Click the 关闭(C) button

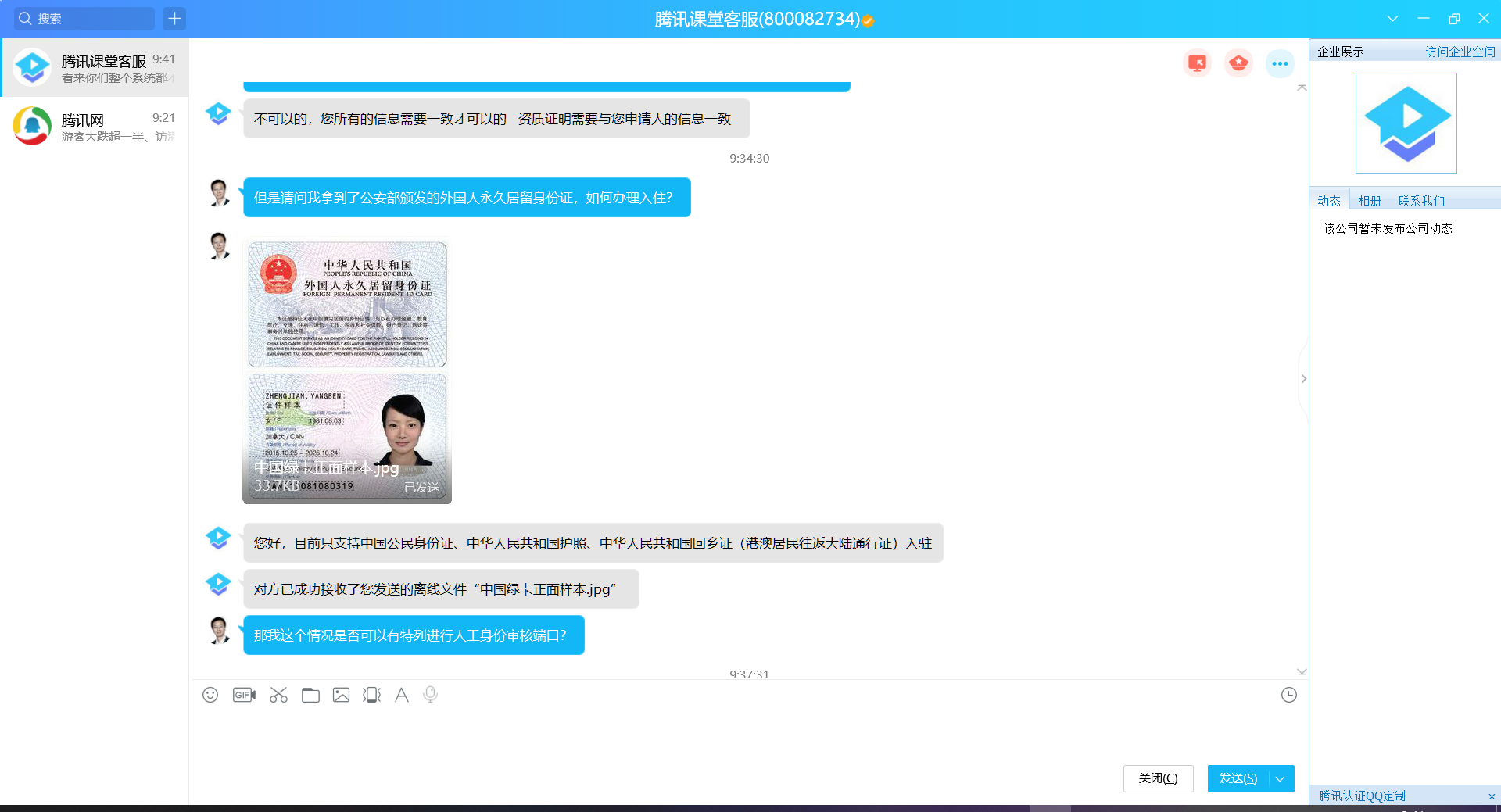[1158, 778]
